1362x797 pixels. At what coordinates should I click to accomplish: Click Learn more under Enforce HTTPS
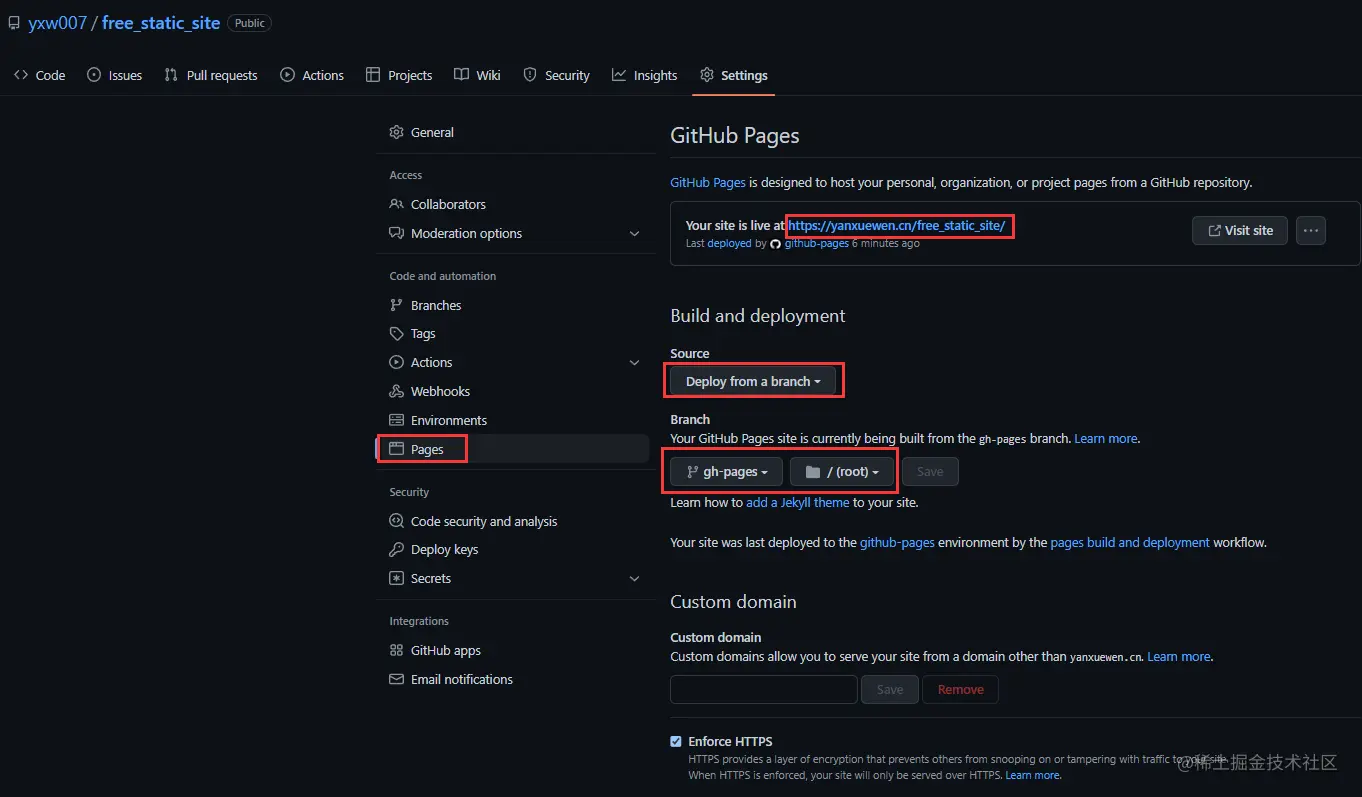(1033, 775)
